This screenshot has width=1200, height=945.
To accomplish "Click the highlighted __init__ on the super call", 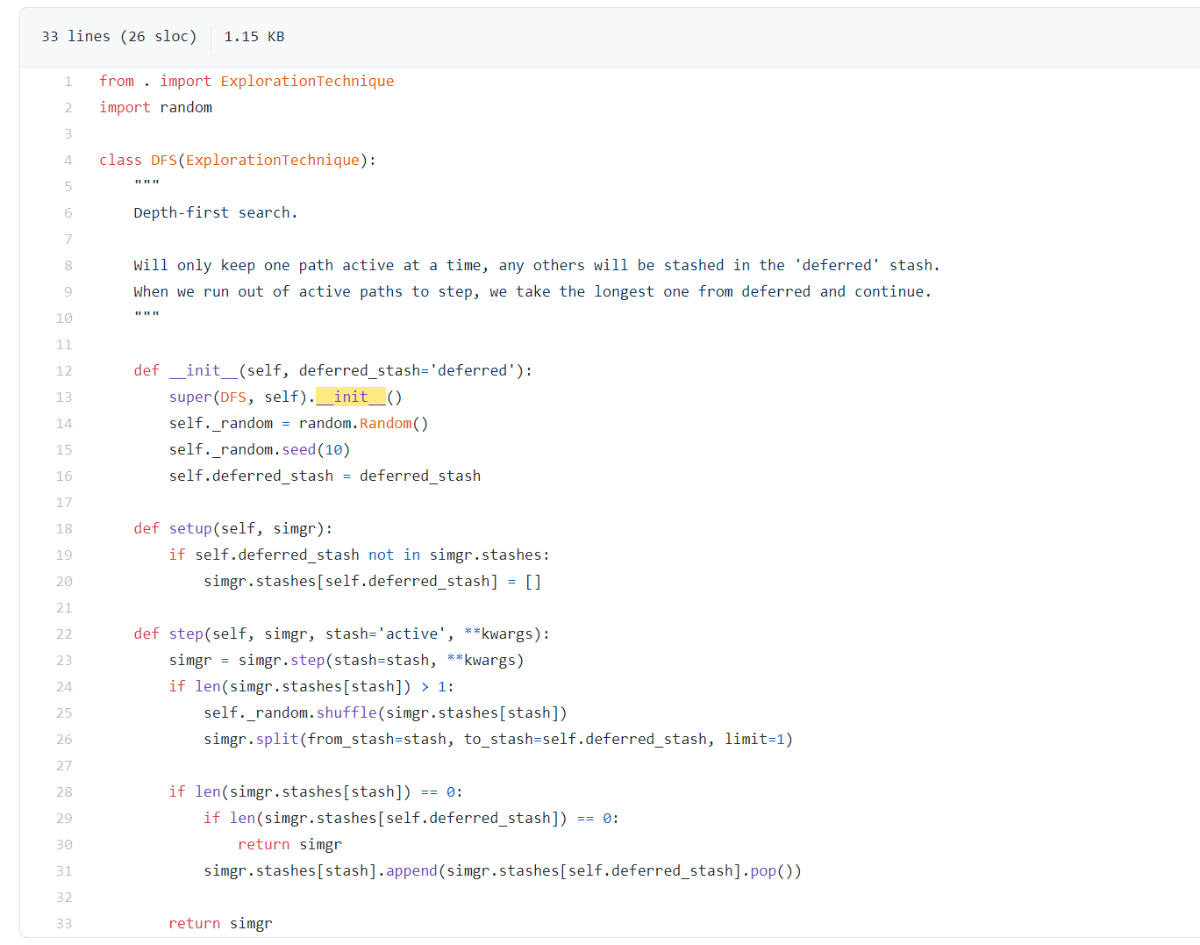I will pyautogui.click(x=350, y=397).
